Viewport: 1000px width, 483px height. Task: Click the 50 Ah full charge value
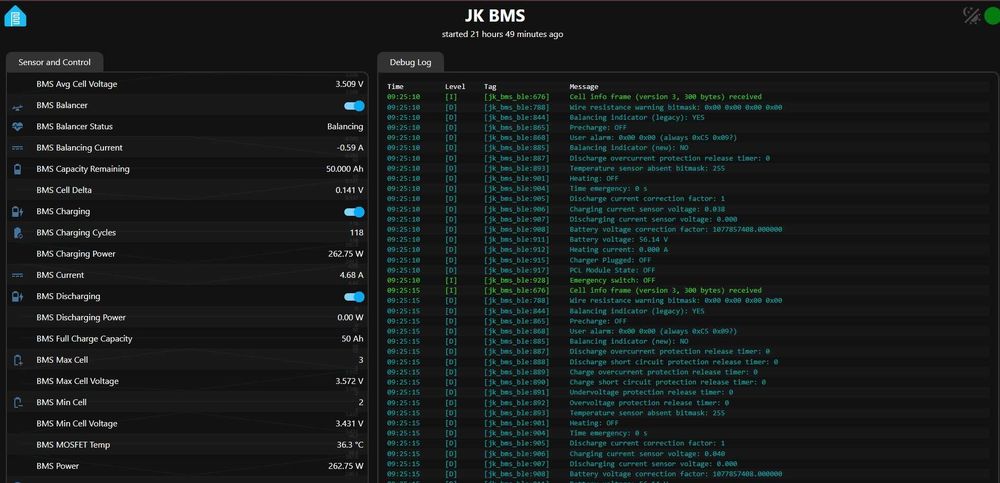(x=353, y=339)
